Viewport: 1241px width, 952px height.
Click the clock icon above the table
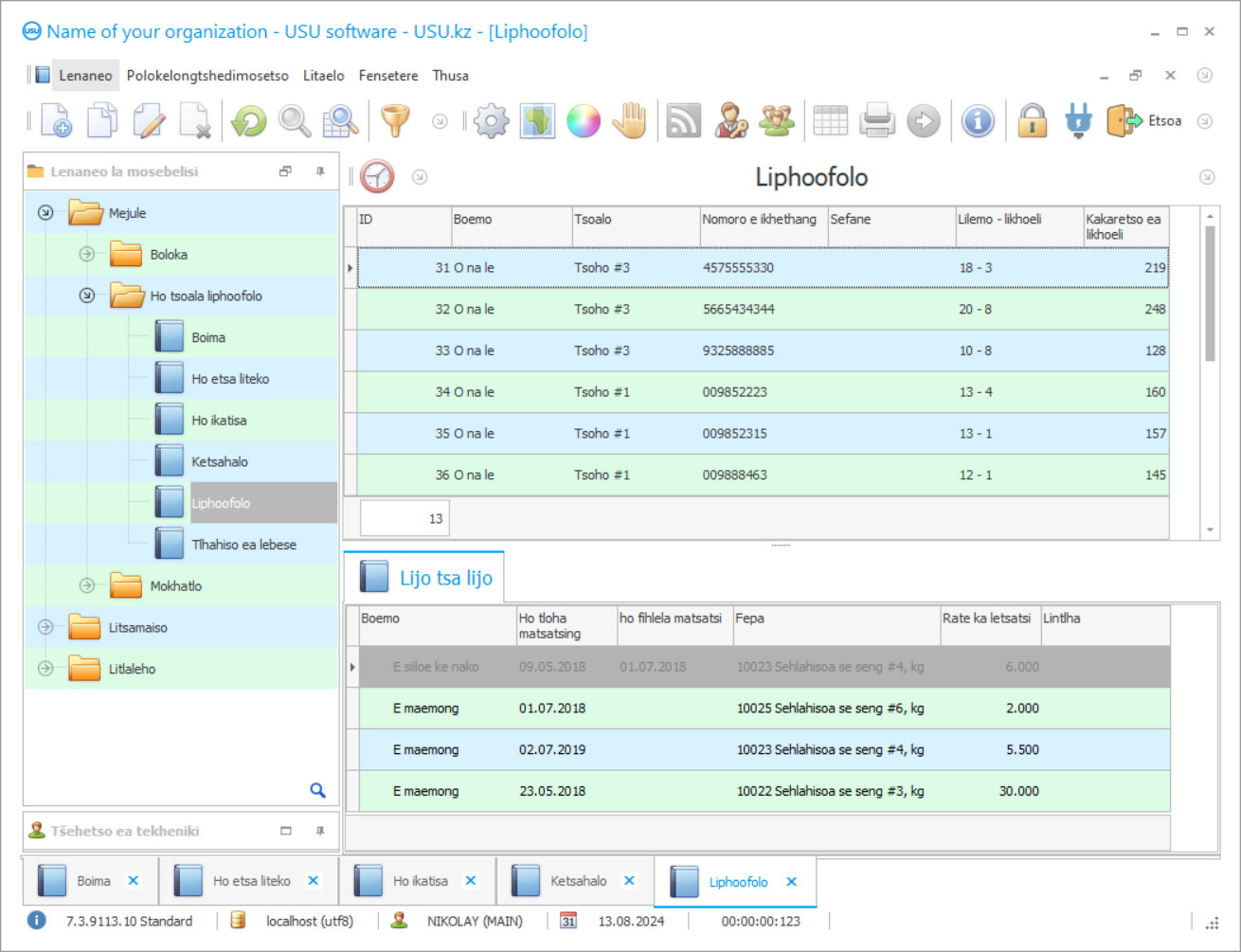pyautogui.click(x=377, y=177)
